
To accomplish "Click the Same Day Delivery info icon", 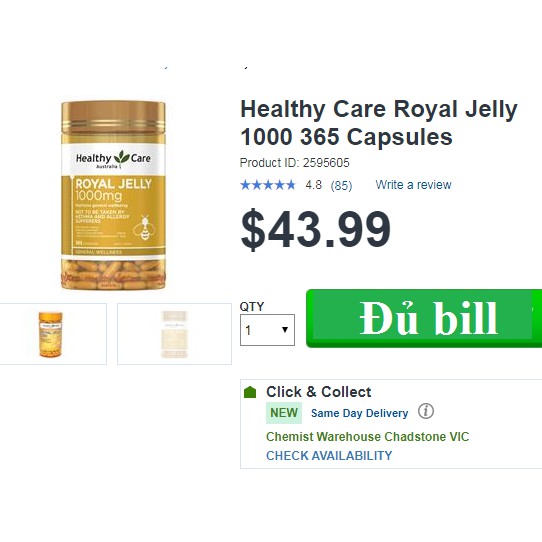I will point(426,411).
